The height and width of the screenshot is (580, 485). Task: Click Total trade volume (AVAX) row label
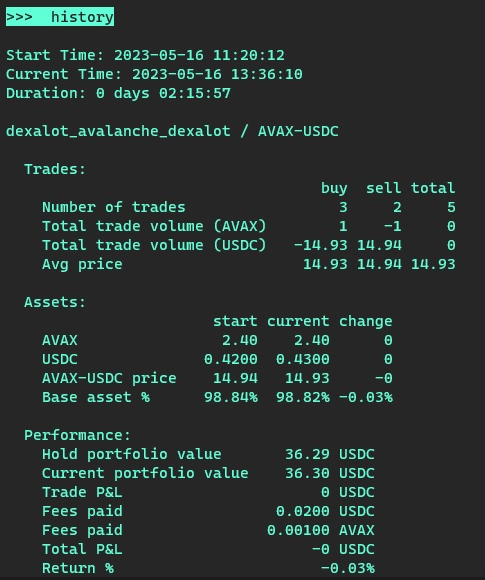[x=154, y=226]
